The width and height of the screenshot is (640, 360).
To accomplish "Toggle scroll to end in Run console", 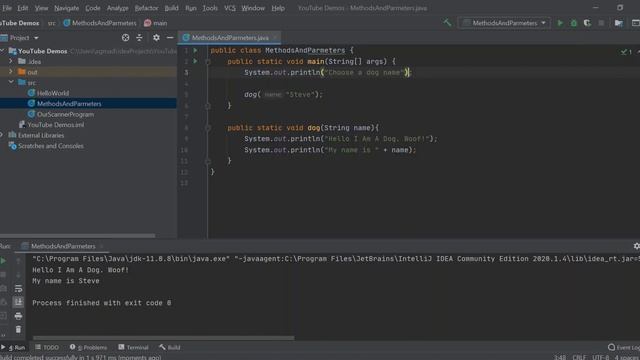I will pos(18,302).
